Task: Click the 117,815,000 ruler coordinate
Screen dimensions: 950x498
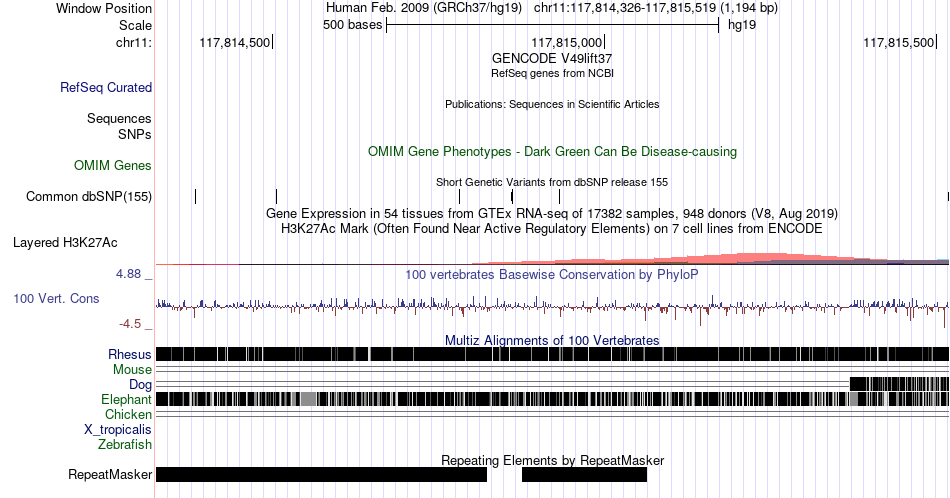Action: click(x=566, y=42)
